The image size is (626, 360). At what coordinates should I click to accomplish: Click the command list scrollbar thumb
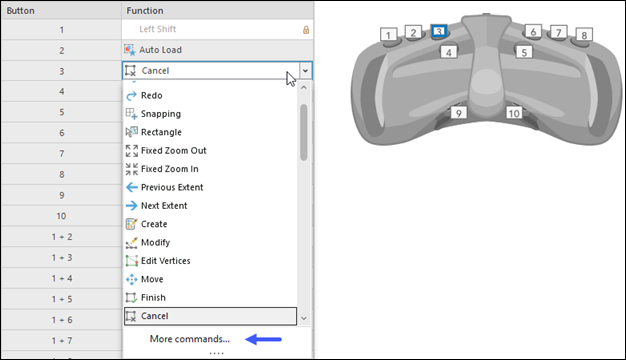pos(304,133)
